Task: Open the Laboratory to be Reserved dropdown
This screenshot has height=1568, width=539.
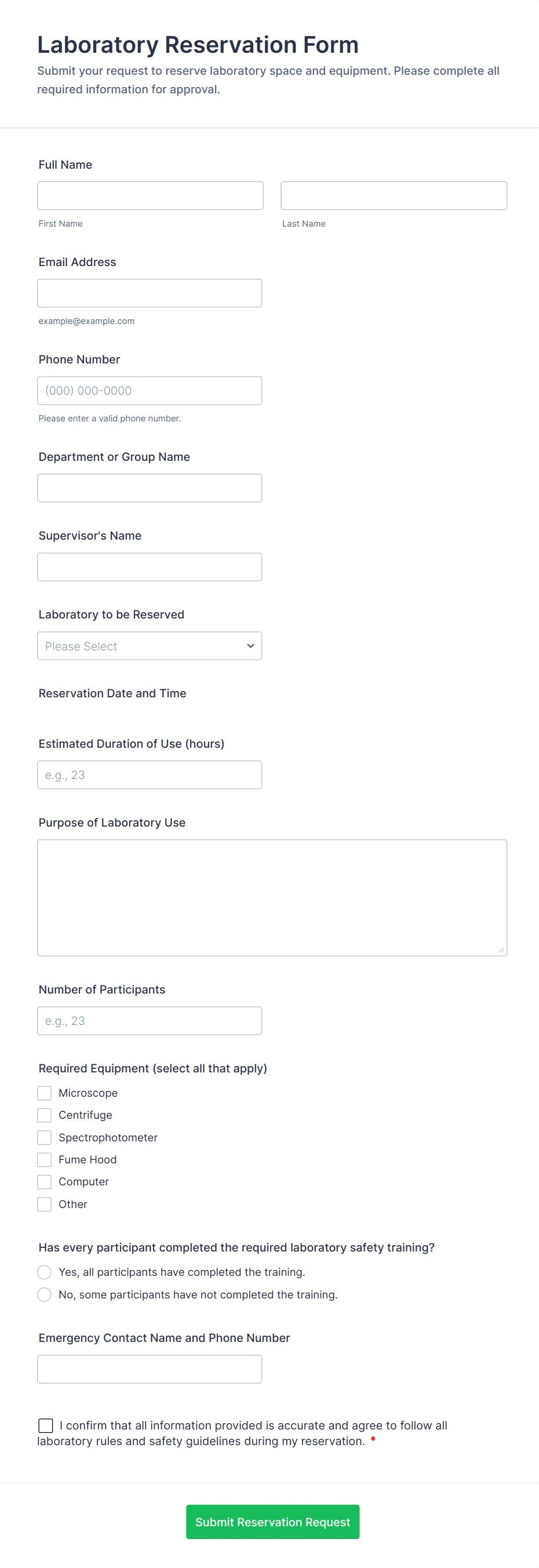Action: coord(149,646)
